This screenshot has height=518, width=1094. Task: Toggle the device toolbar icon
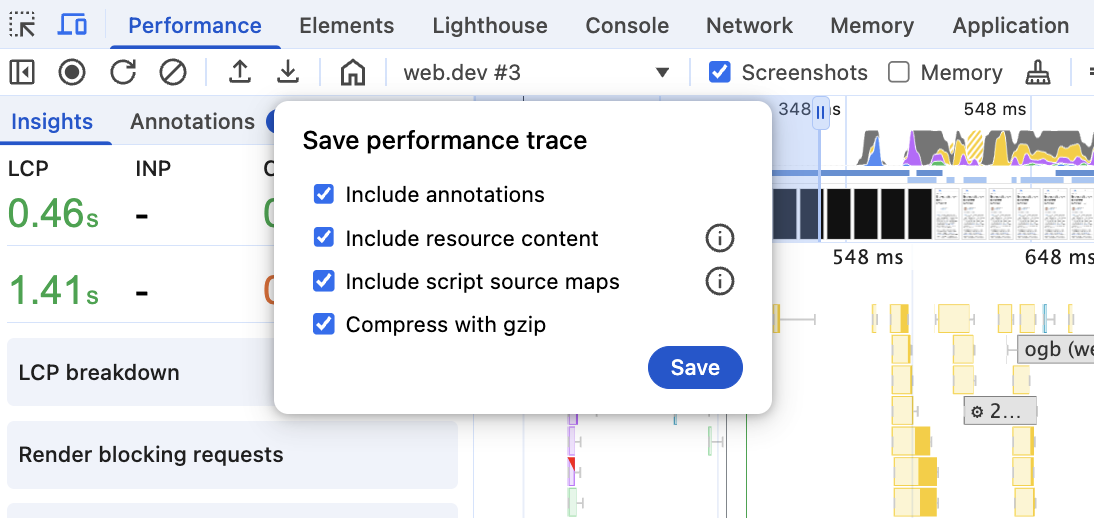click(72, 25)
